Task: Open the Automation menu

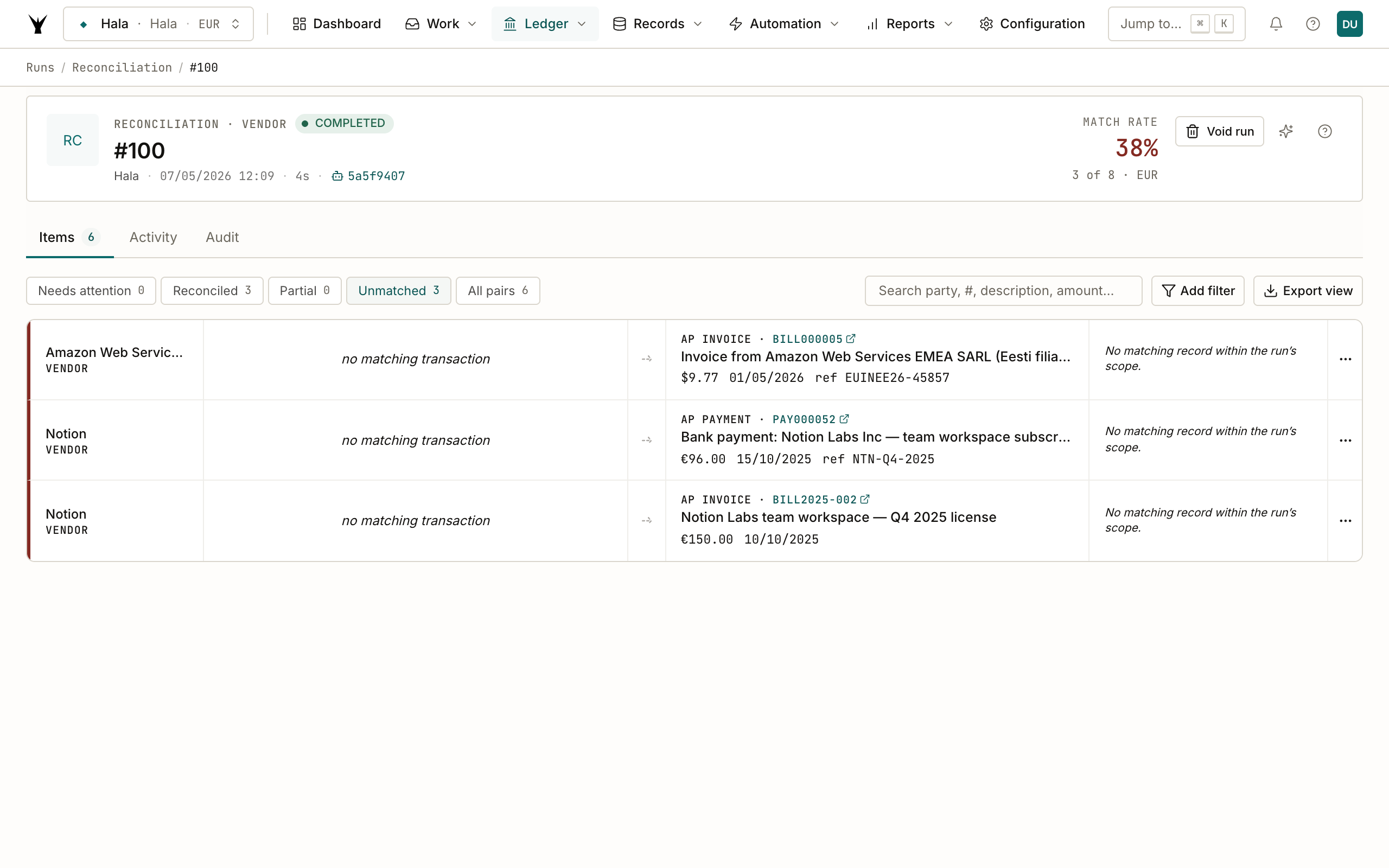Action: click(x=783, y=24)
